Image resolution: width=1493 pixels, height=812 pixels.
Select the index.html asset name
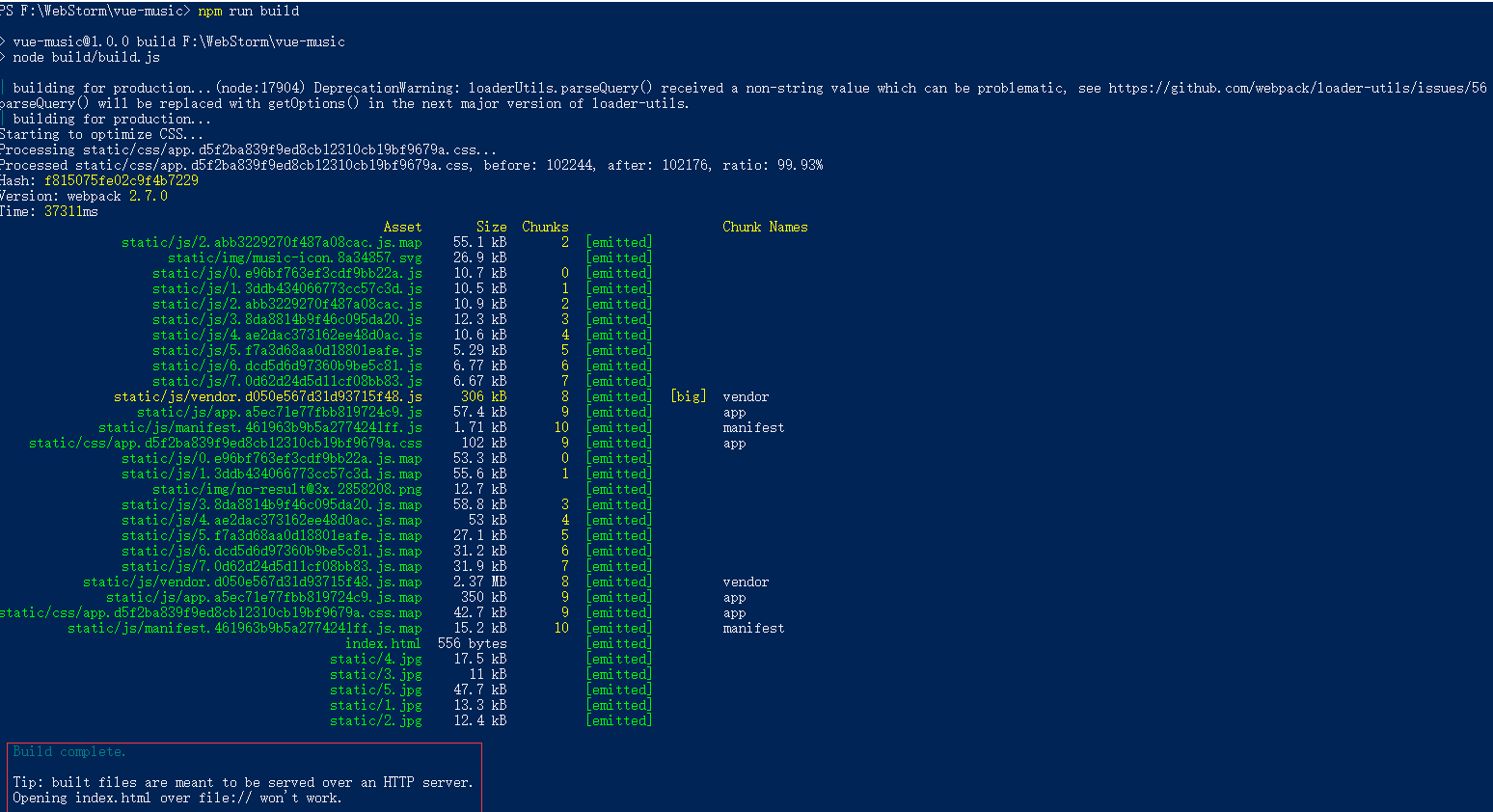pyautogui.click(x=384, y=643)
